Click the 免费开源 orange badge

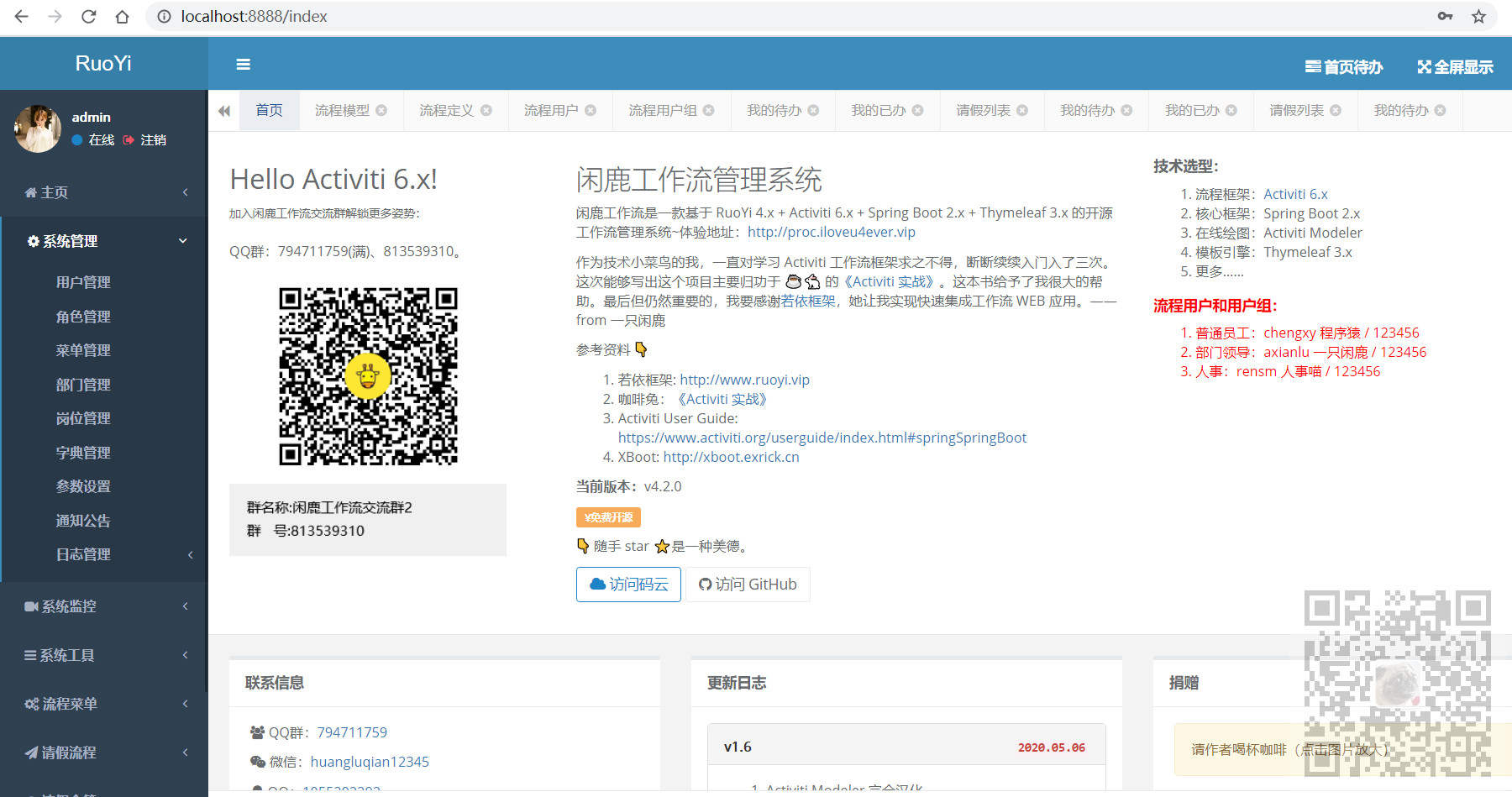coord(608,517)
